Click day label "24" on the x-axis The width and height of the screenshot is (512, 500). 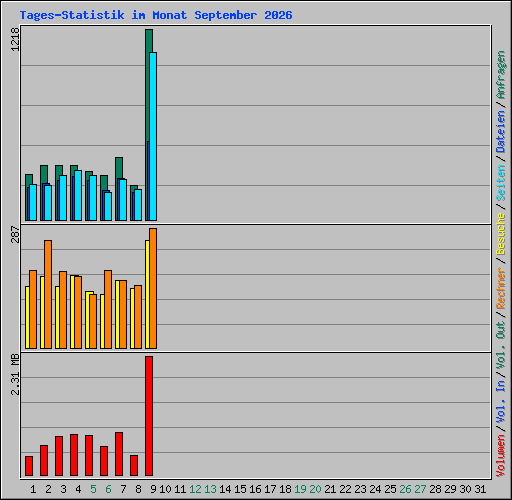(x=375, y=489)
